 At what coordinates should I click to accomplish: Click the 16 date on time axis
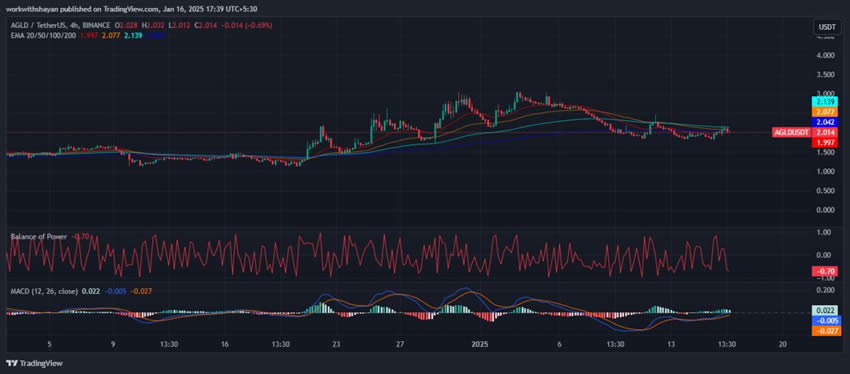click(225, 344)
